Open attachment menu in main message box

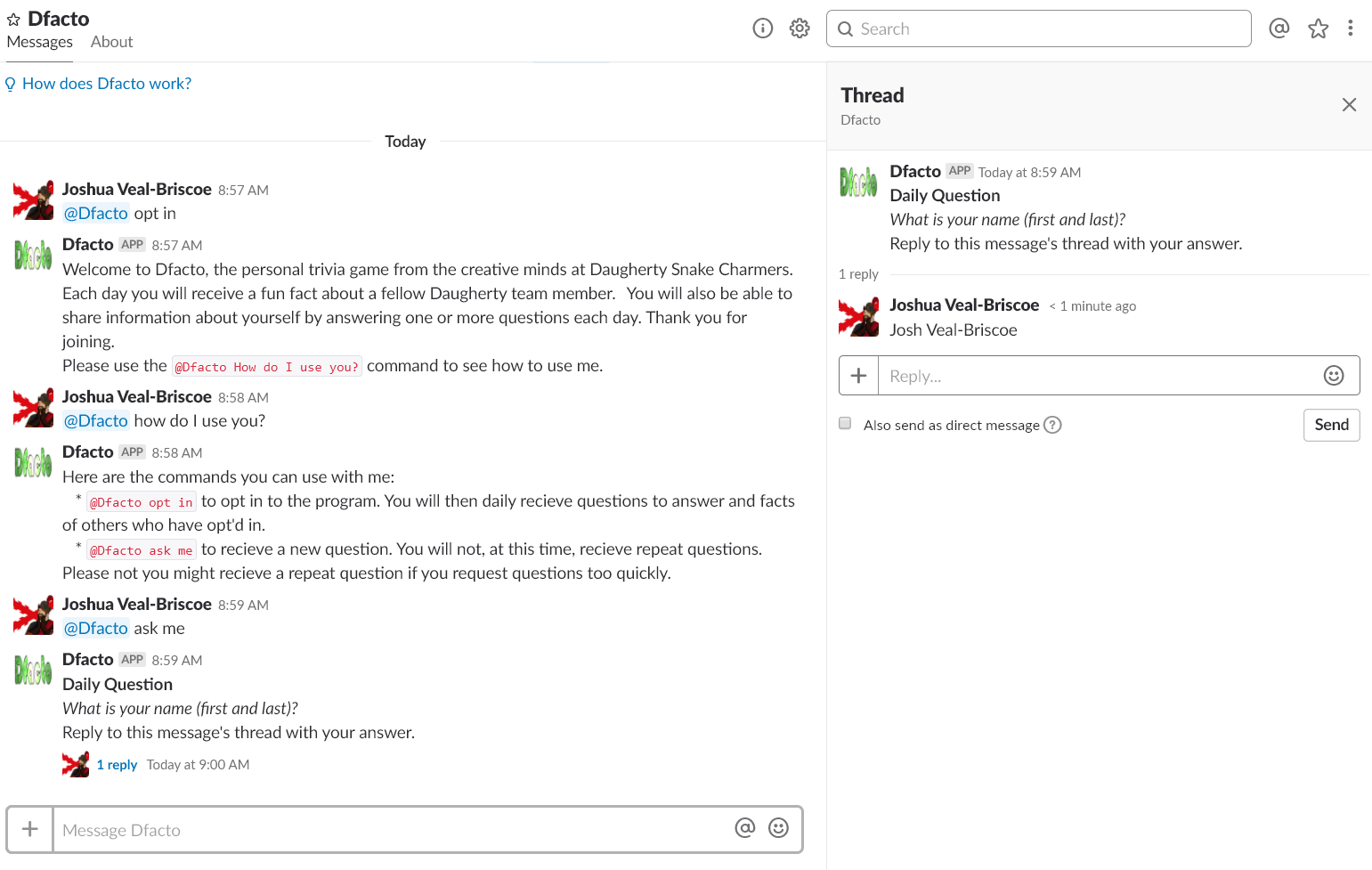[x=30, y=829]
